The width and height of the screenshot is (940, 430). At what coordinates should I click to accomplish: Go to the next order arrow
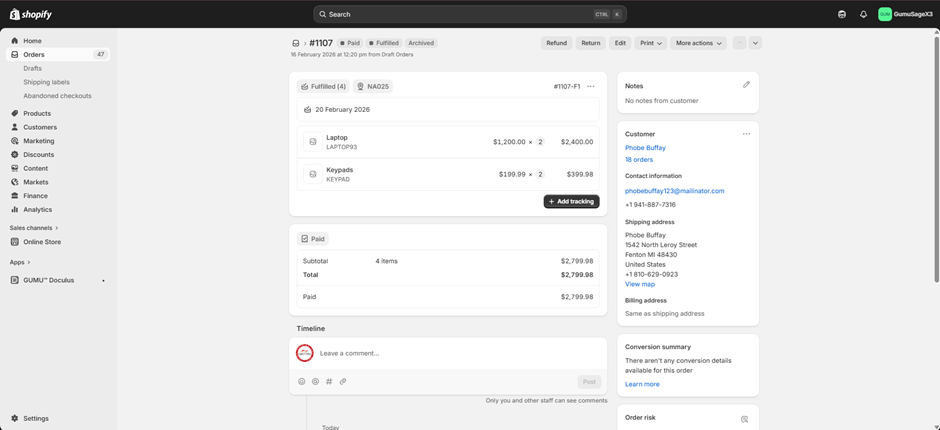[x=755, y=43]
